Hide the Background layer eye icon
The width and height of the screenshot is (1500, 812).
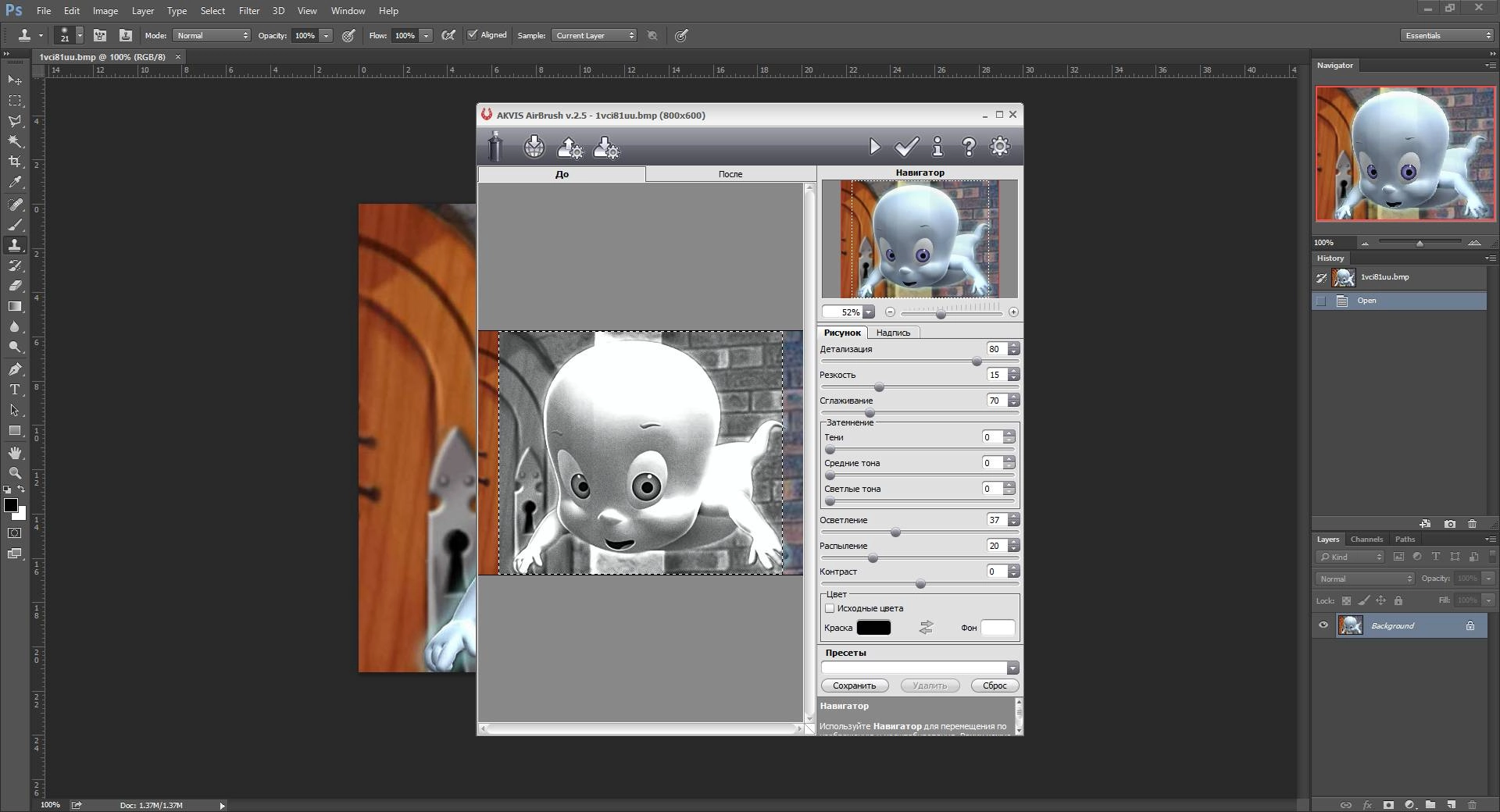coord(1323,625)
